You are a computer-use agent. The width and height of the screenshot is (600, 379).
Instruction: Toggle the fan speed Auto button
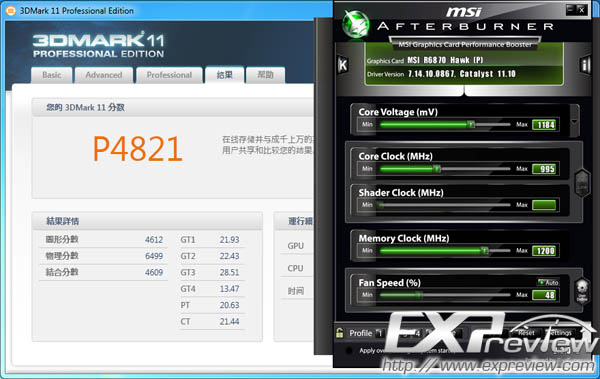pyautogui.click(x=548, y=283)
